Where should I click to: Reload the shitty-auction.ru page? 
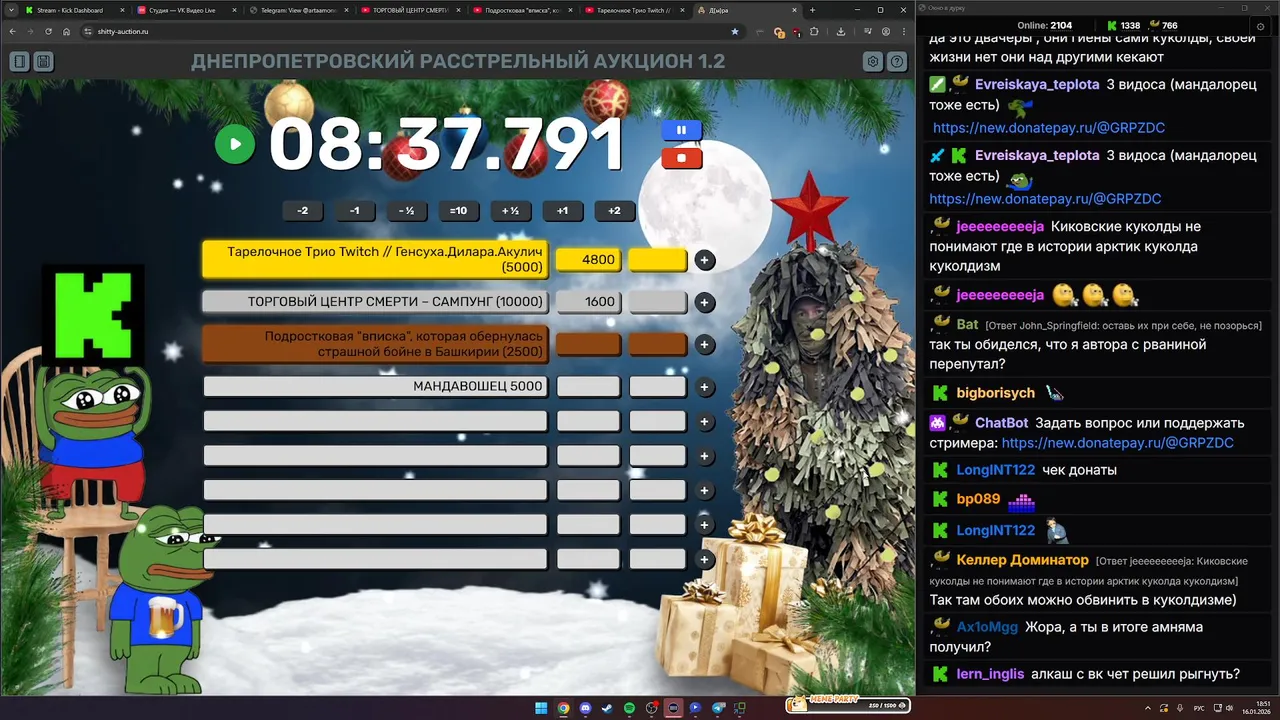click(x=48, y=31)
